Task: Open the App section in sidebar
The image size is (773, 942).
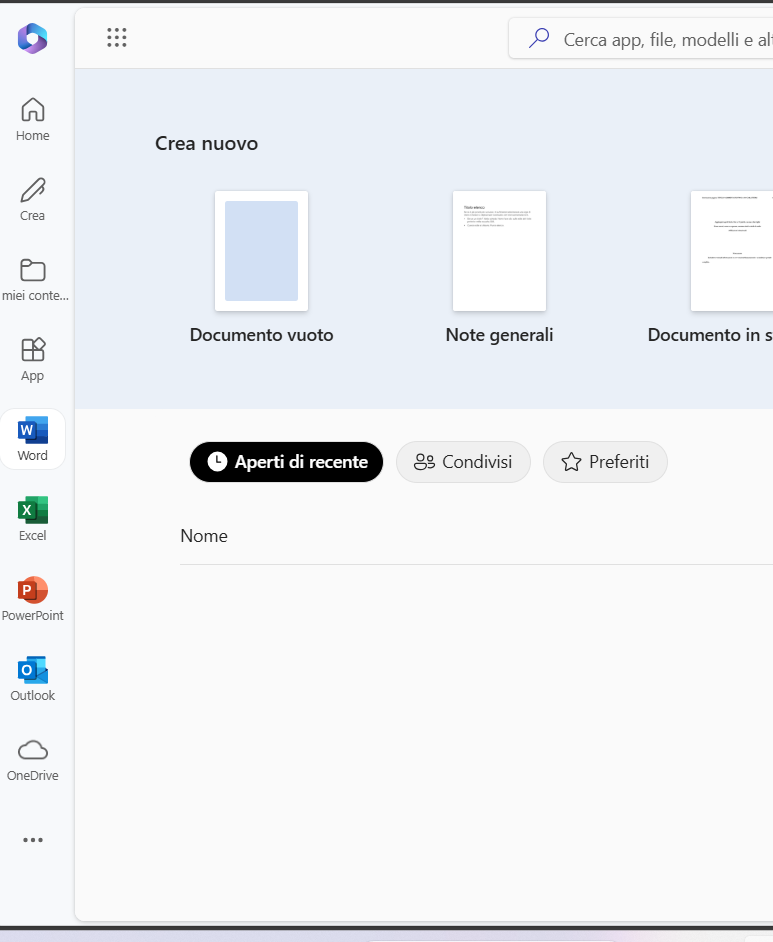Action: (33, 359)
